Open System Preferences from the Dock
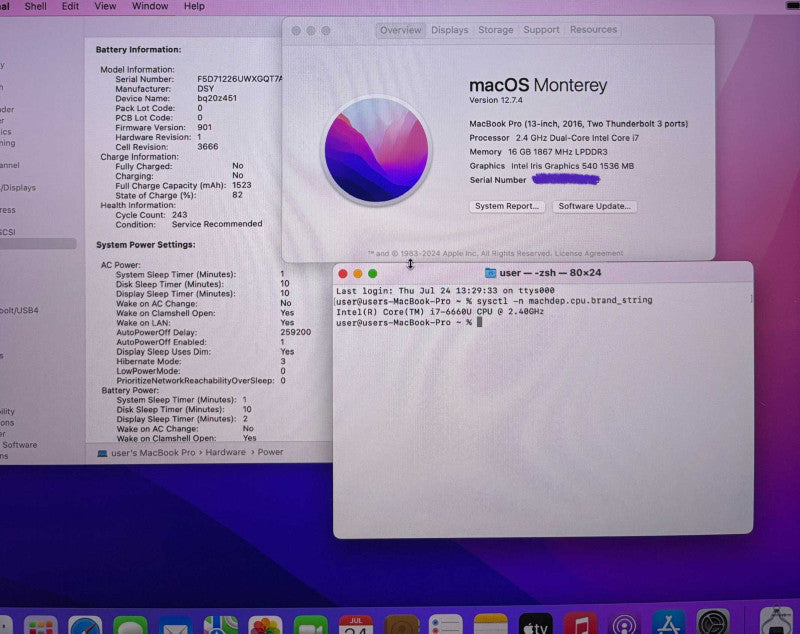800x634 pixels. tap(713, 623)
